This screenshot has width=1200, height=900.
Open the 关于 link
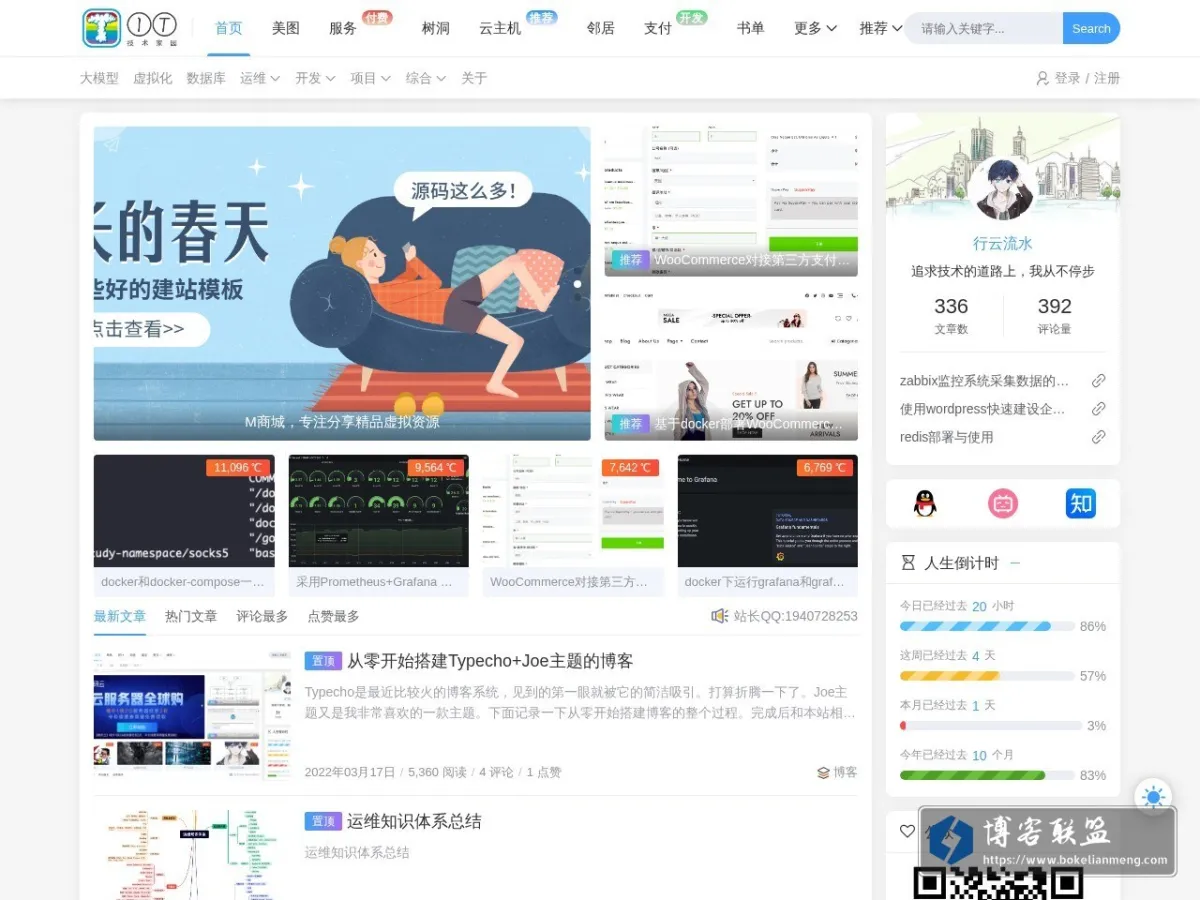click(x=474, y=78)
